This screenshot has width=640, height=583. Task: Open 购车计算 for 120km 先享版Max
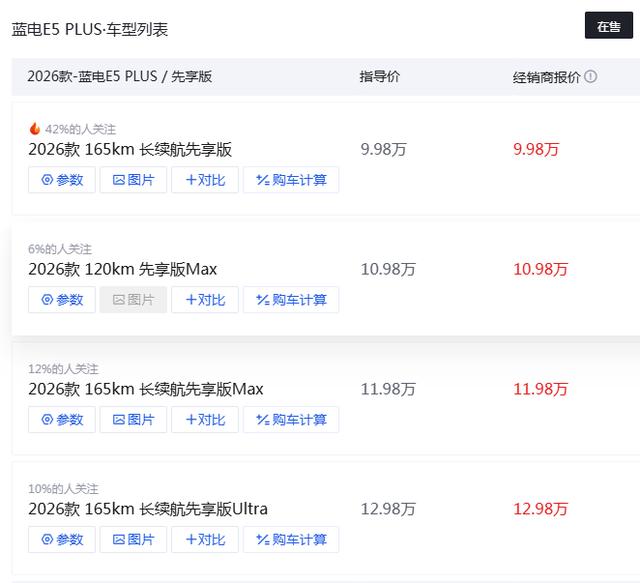pos(291,300)
